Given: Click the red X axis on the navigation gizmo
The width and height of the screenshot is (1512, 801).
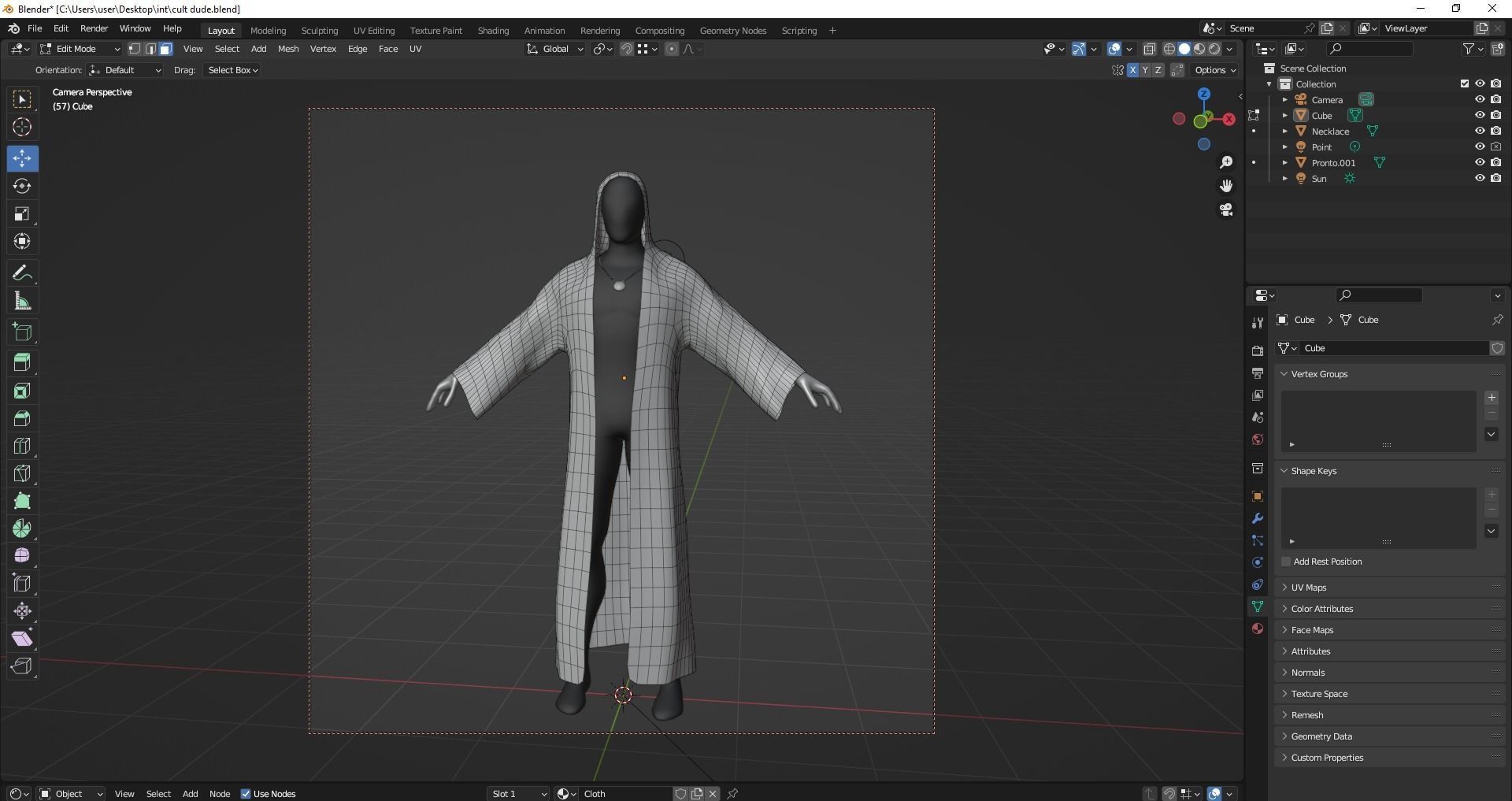Looking at the screenshot, I should pos(1228,119).
